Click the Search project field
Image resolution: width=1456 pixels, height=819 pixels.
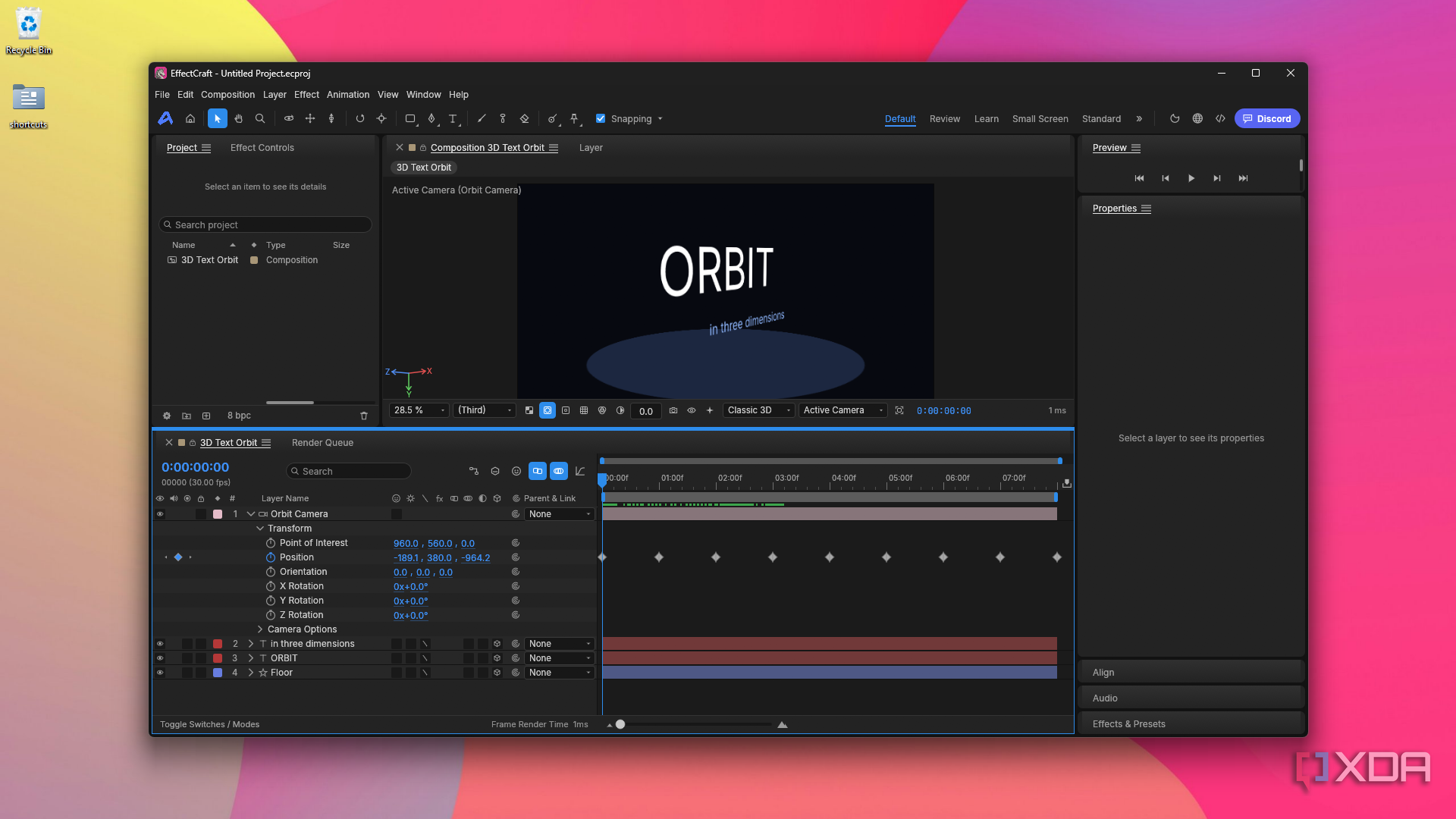pos(265,225)
